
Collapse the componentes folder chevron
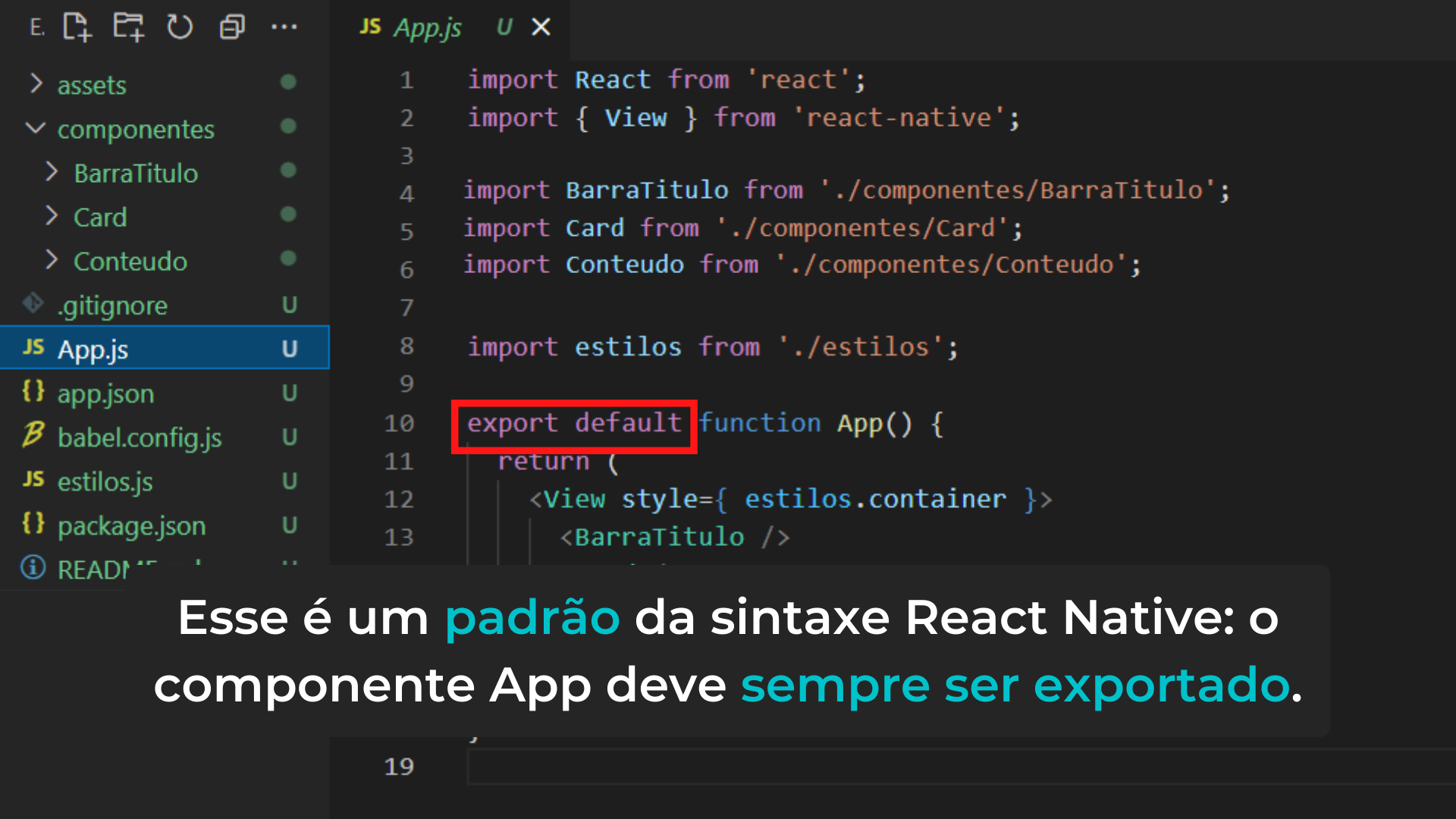36,128
